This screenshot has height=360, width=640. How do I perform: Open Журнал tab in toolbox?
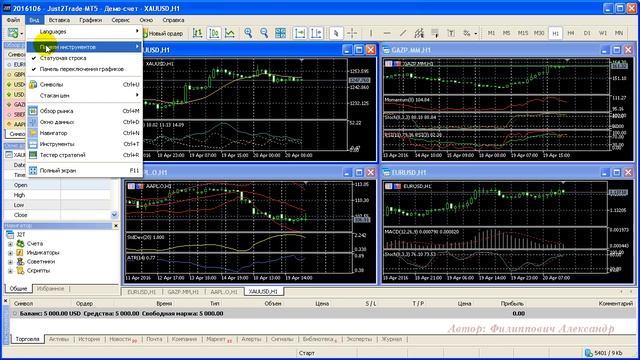pos(391,339)
